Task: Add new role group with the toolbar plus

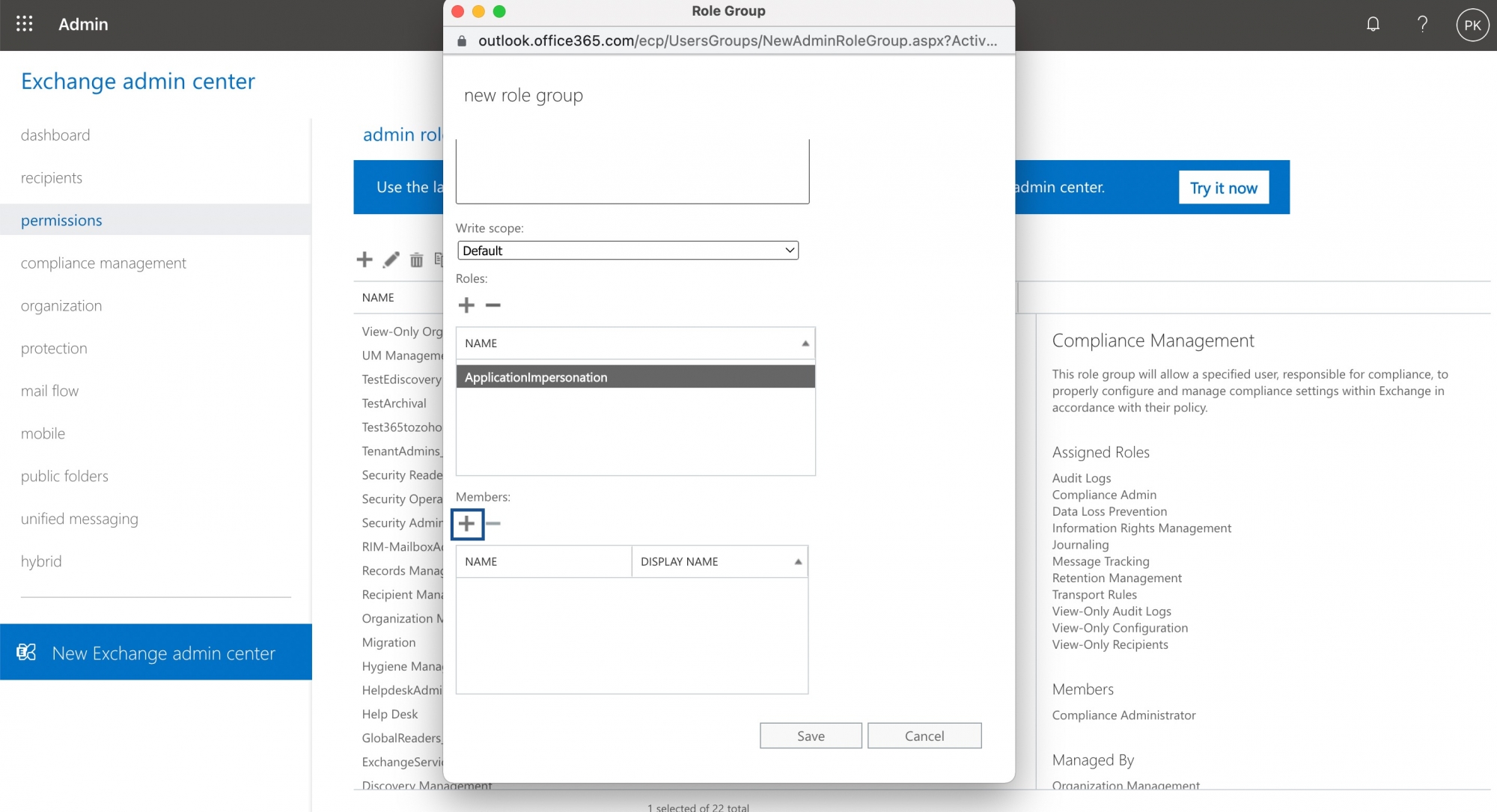Action: point(365,260)
